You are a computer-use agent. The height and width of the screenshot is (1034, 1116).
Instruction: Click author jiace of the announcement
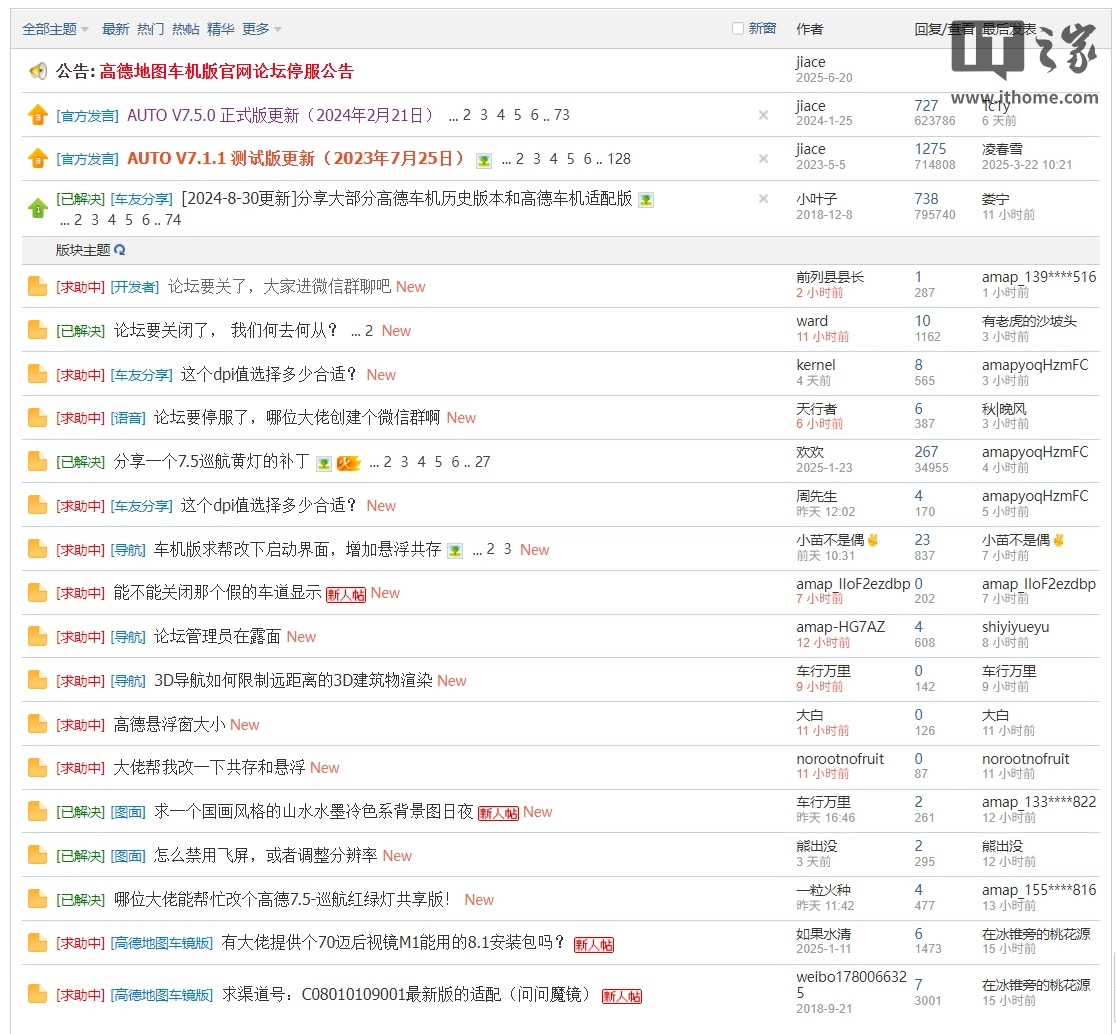[812, 61]
